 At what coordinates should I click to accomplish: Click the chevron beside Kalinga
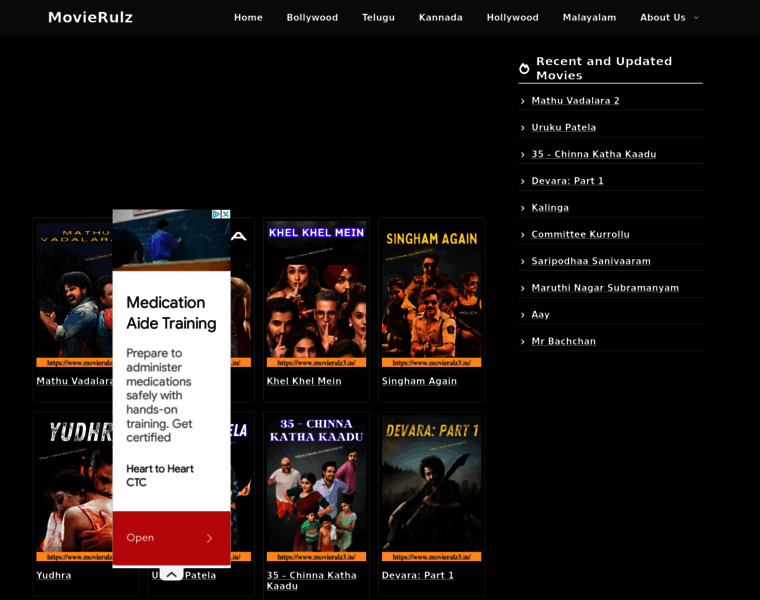tap(522, 208)
